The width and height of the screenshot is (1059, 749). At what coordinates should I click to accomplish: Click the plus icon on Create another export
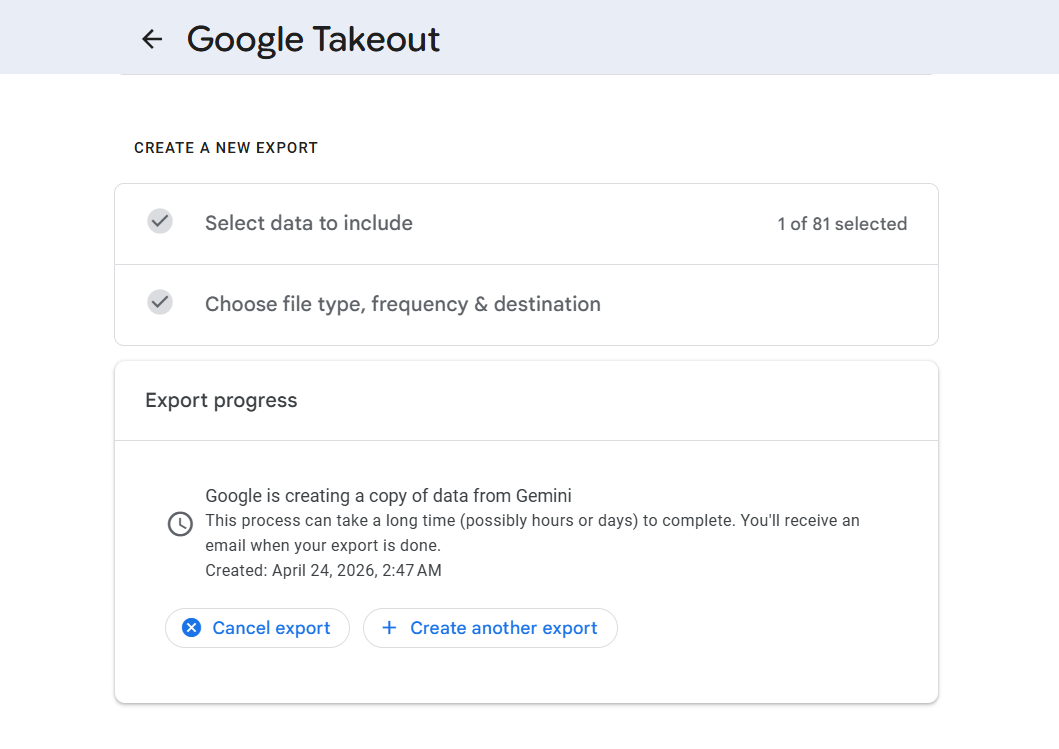[390, 628]
